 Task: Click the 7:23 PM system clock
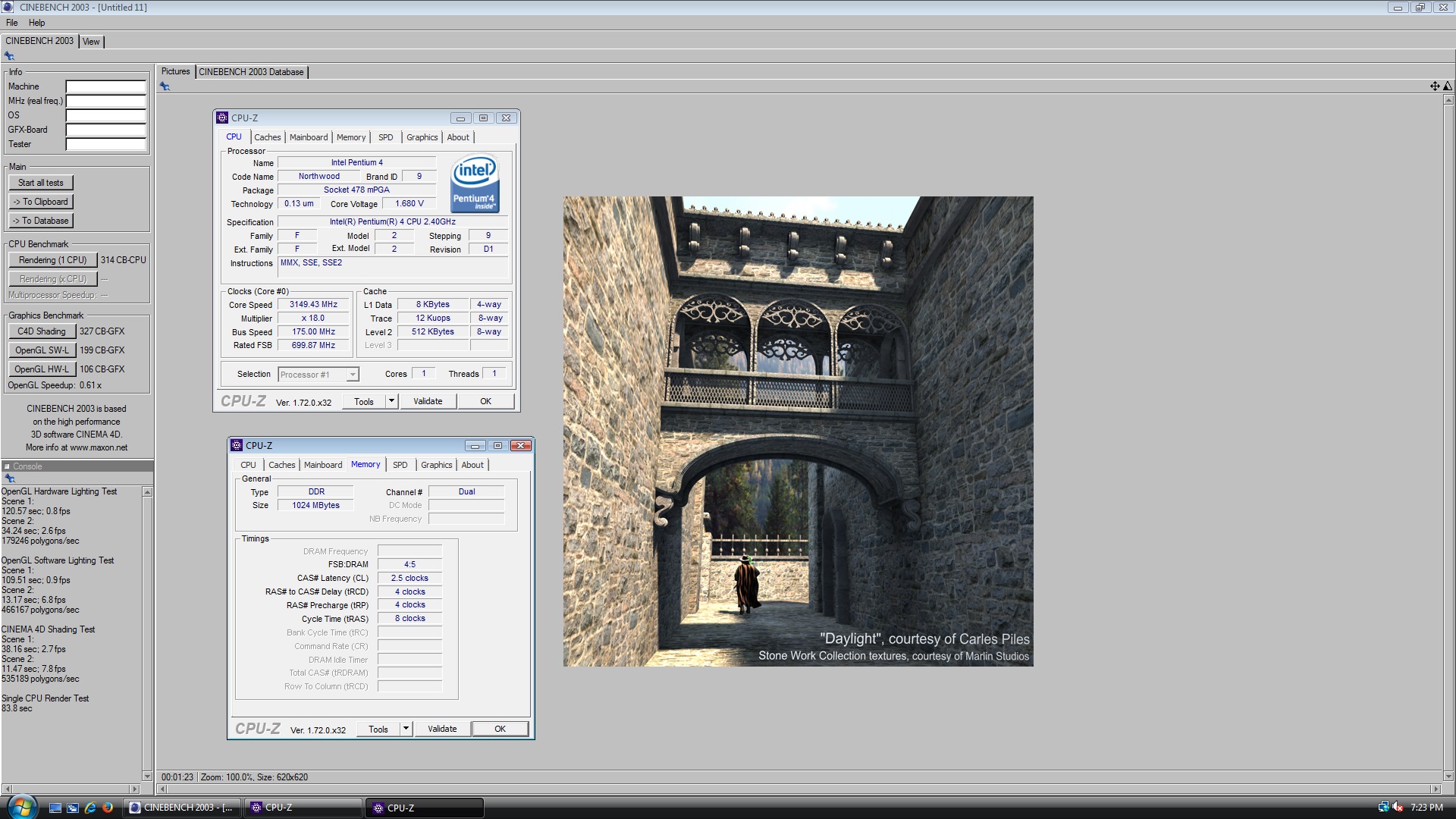pyautogui.click(x=1426, y=808)
